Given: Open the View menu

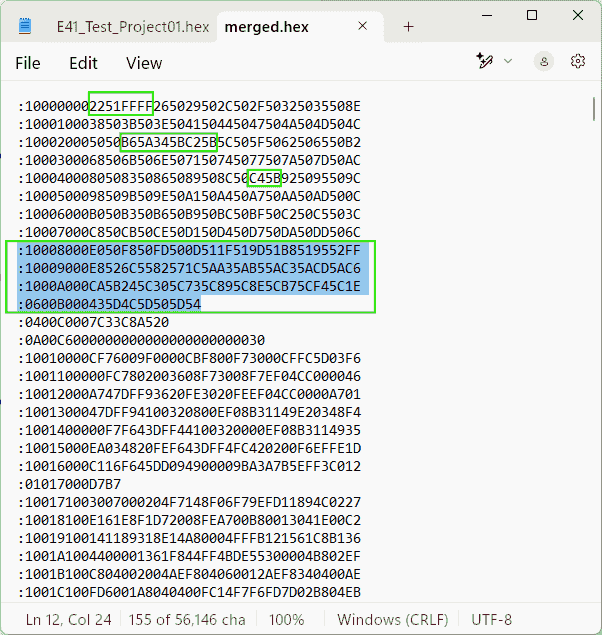Looking at the screenshot, I should (x=144, y=63).
